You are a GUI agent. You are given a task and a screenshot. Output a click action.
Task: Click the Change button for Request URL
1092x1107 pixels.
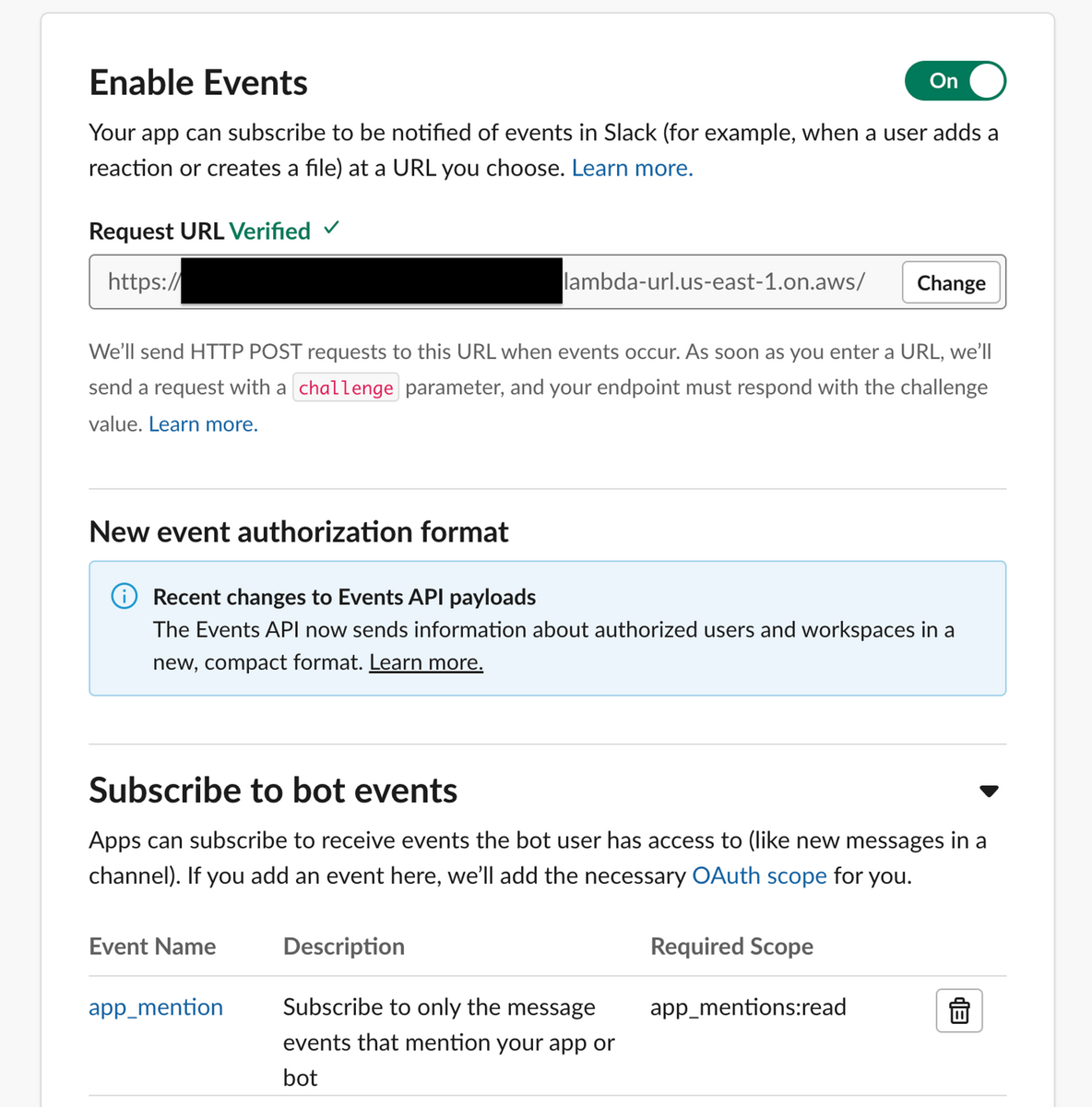[951, 283]
